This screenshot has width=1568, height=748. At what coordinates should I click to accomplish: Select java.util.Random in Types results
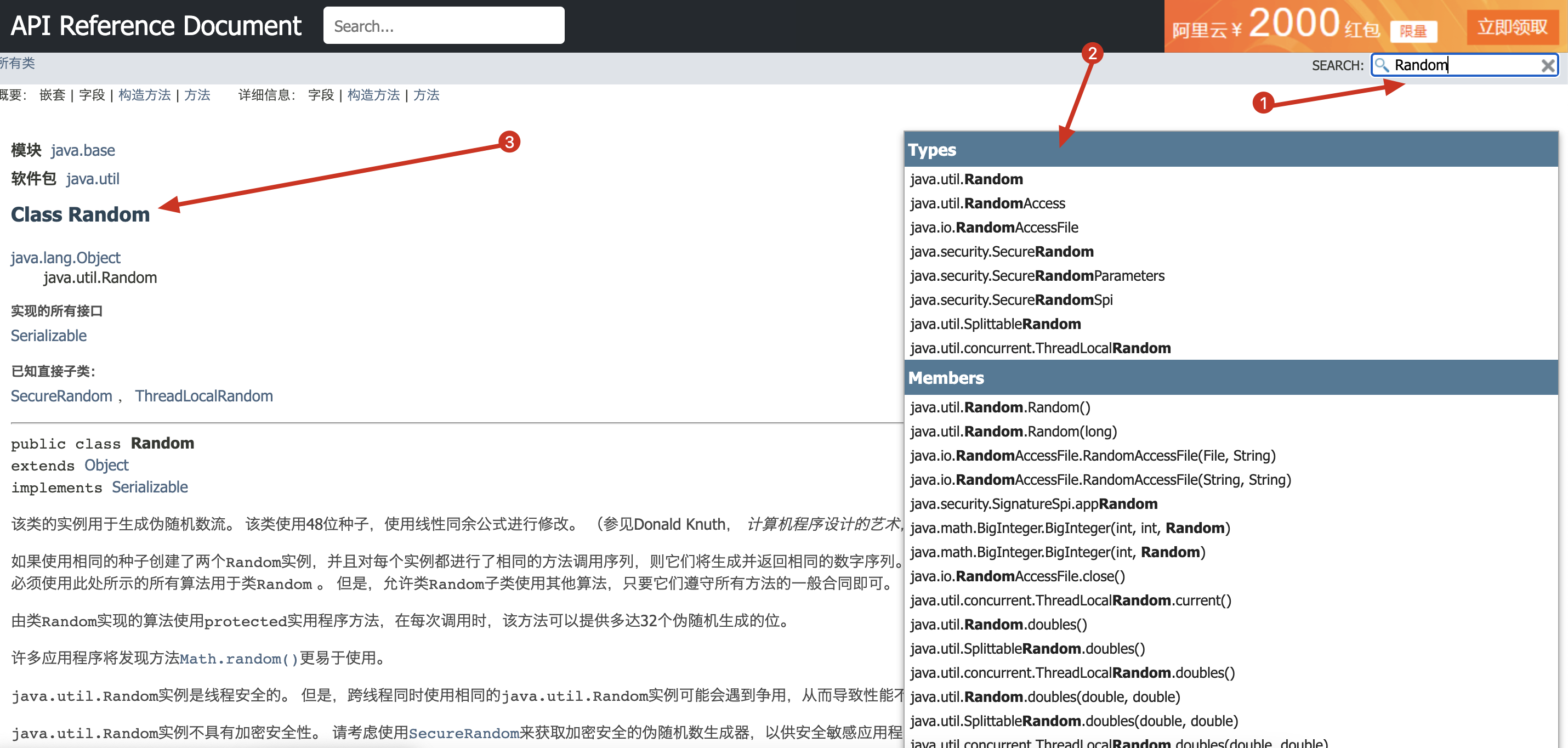pos(1231,179)
